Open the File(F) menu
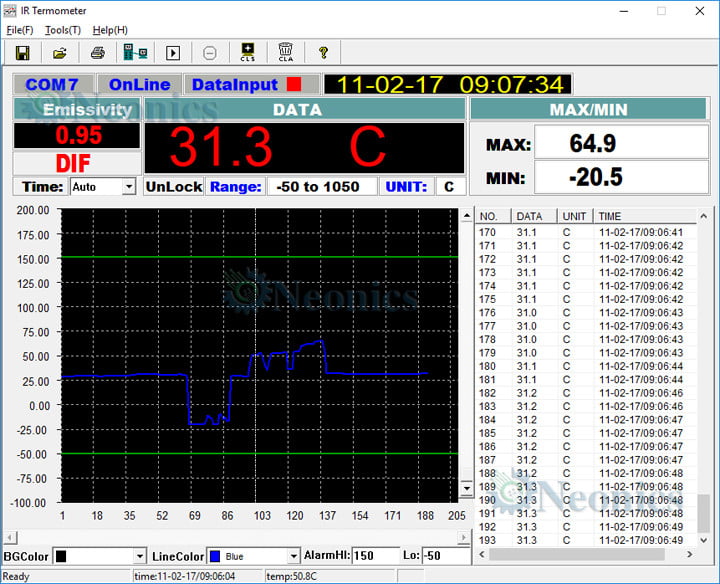 tap(20, 30)
